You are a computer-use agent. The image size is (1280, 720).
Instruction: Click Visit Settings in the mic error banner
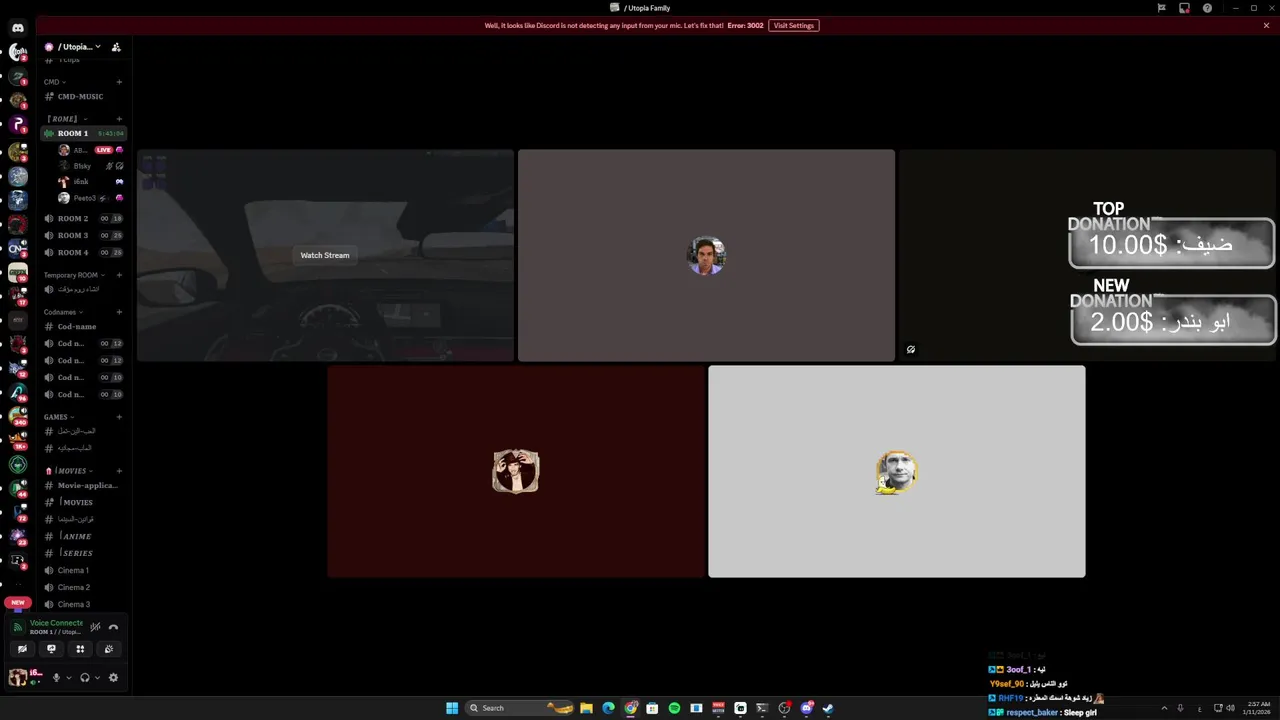tap(794, 25)
